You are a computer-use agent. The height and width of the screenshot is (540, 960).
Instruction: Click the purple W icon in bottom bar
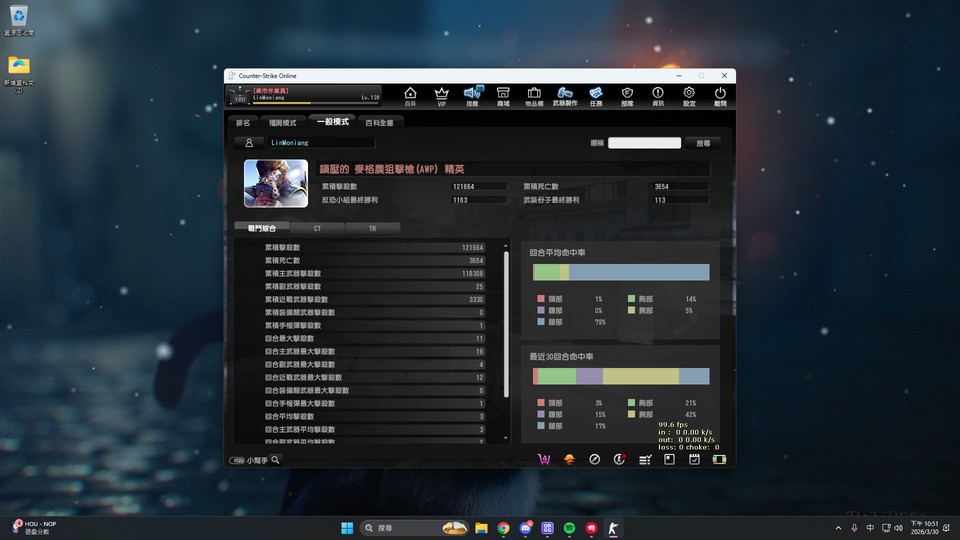click(545, 459)
